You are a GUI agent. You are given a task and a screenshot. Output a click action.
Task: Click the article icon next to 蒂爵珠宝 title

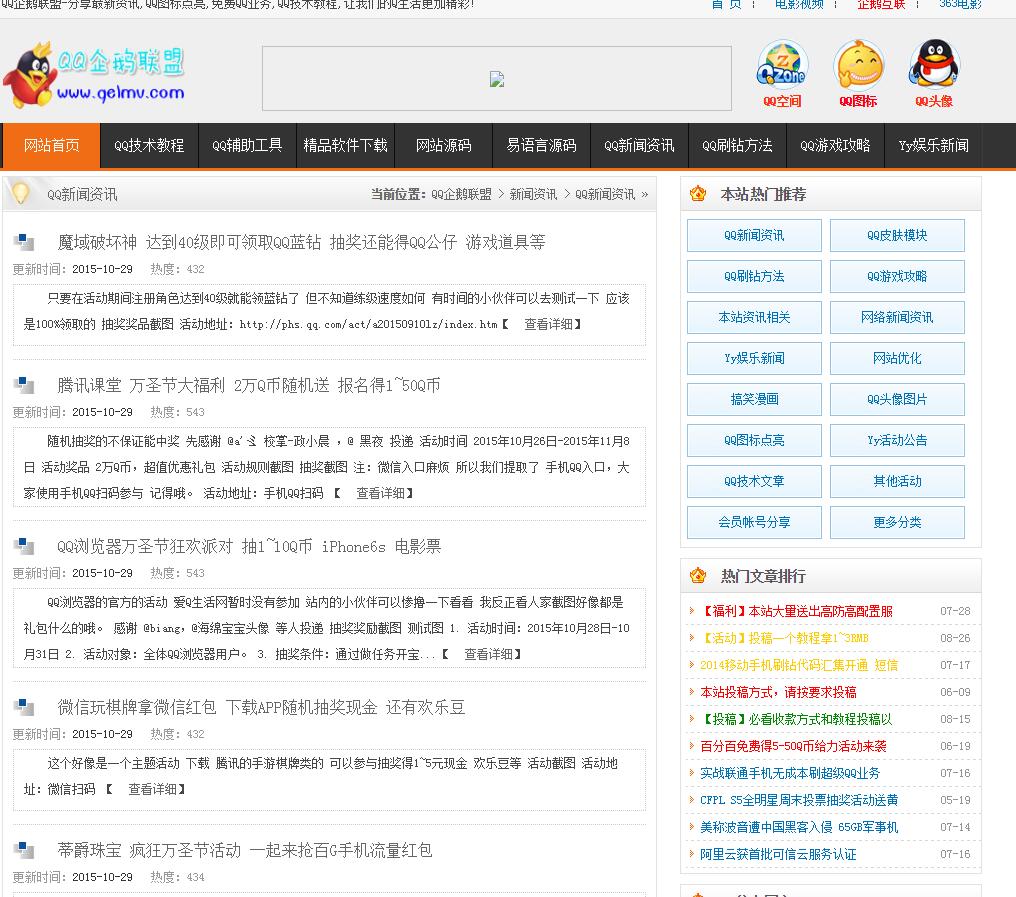(x=25, y=850)
